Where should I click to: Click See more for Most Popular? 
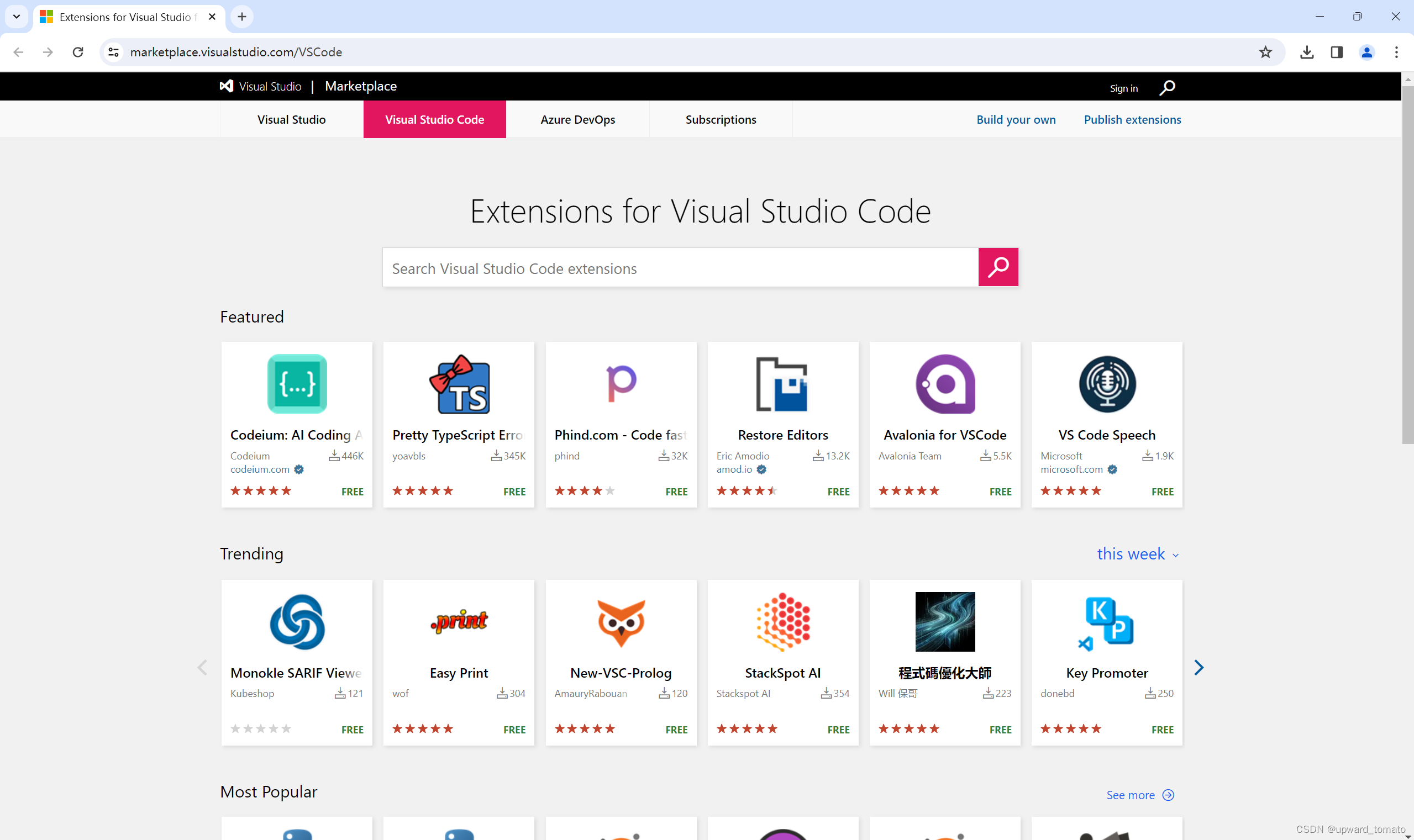pos(1139,795)
